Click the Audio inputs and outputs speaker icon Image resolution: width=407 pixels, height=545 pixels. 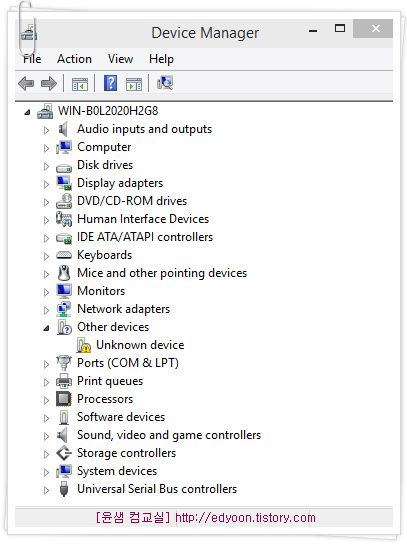63,129
